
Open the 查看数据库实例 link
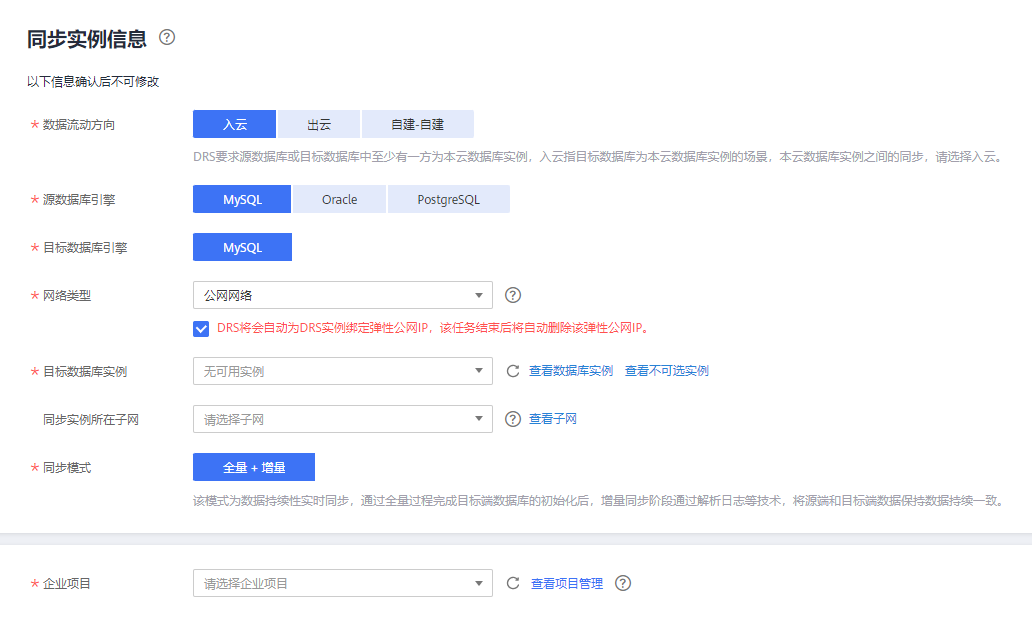(571, 371)
